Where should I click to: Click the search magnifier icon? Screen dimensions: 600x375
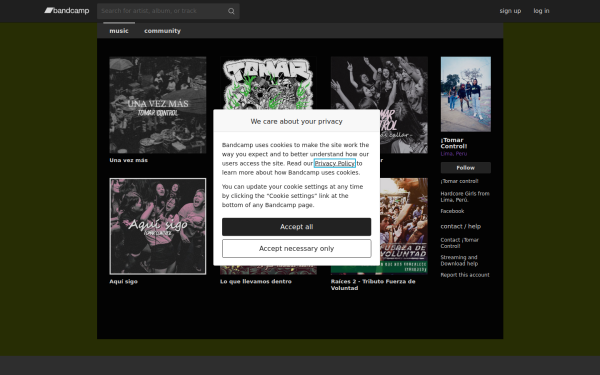click(x=231, y=11)
